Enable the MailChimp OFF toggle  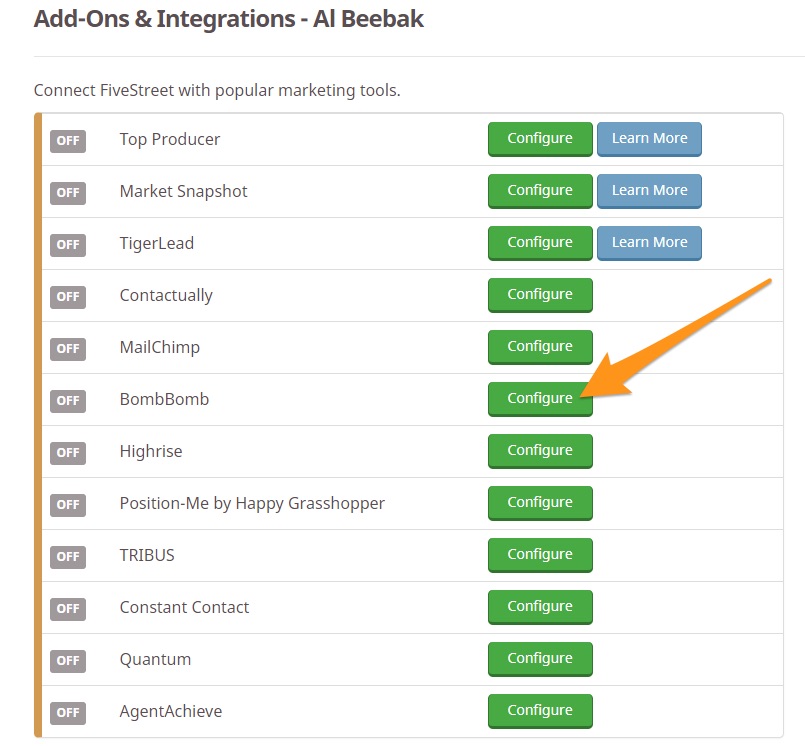68,349
